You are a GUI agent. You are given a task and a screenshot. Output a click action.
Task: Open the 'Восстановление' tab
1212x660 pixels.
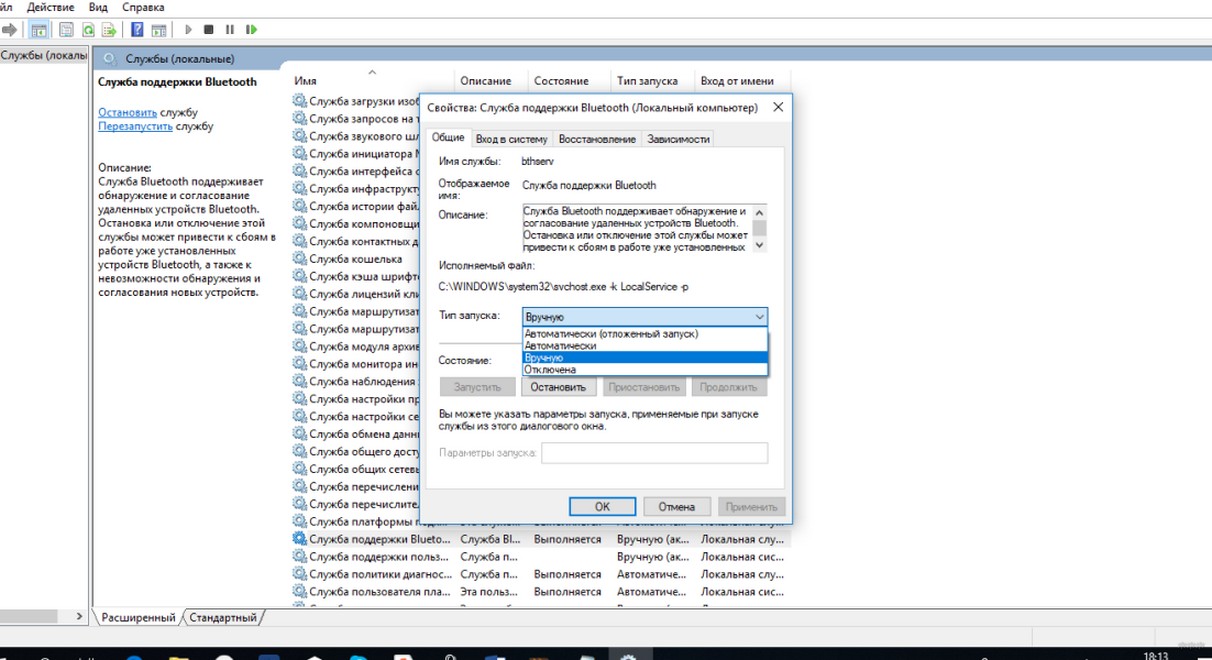(597, 139)
